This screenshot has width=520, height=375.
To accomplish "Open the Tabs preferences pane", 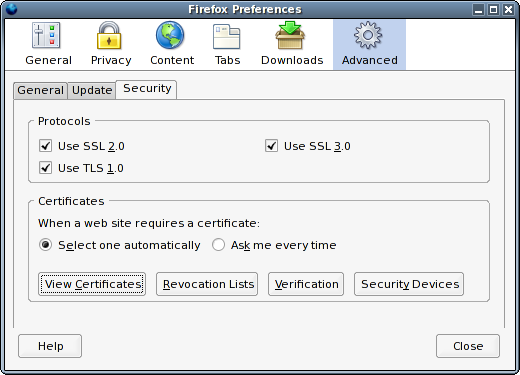I will (227, 44).
